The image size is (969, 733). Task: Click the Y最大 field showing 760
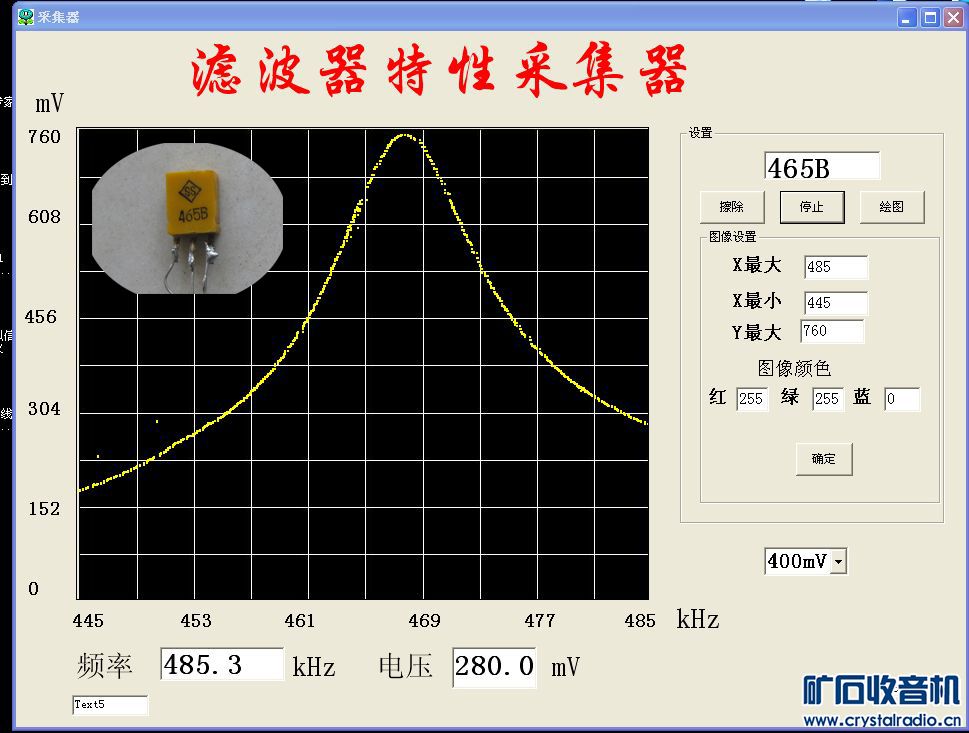pyautogui.click(x=832, y=331)
